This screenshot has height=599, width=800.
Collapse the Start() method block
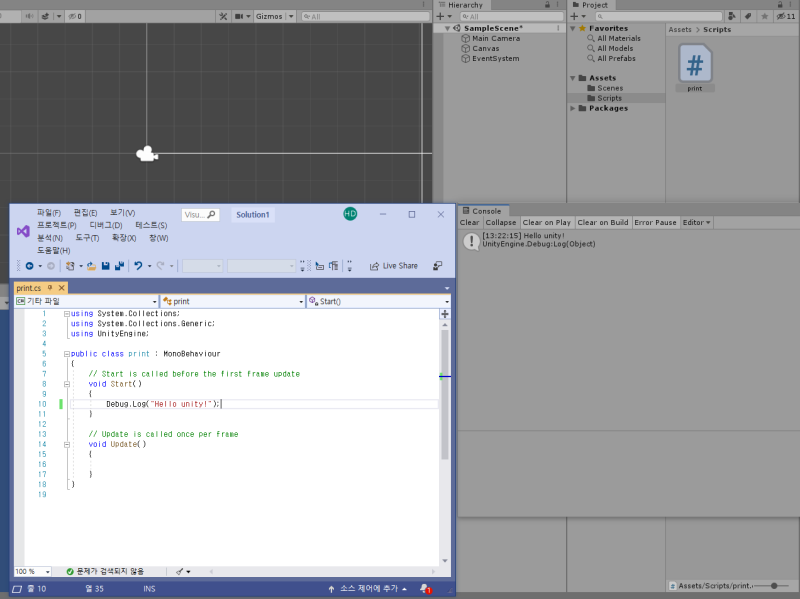click(x=67, y=384)
